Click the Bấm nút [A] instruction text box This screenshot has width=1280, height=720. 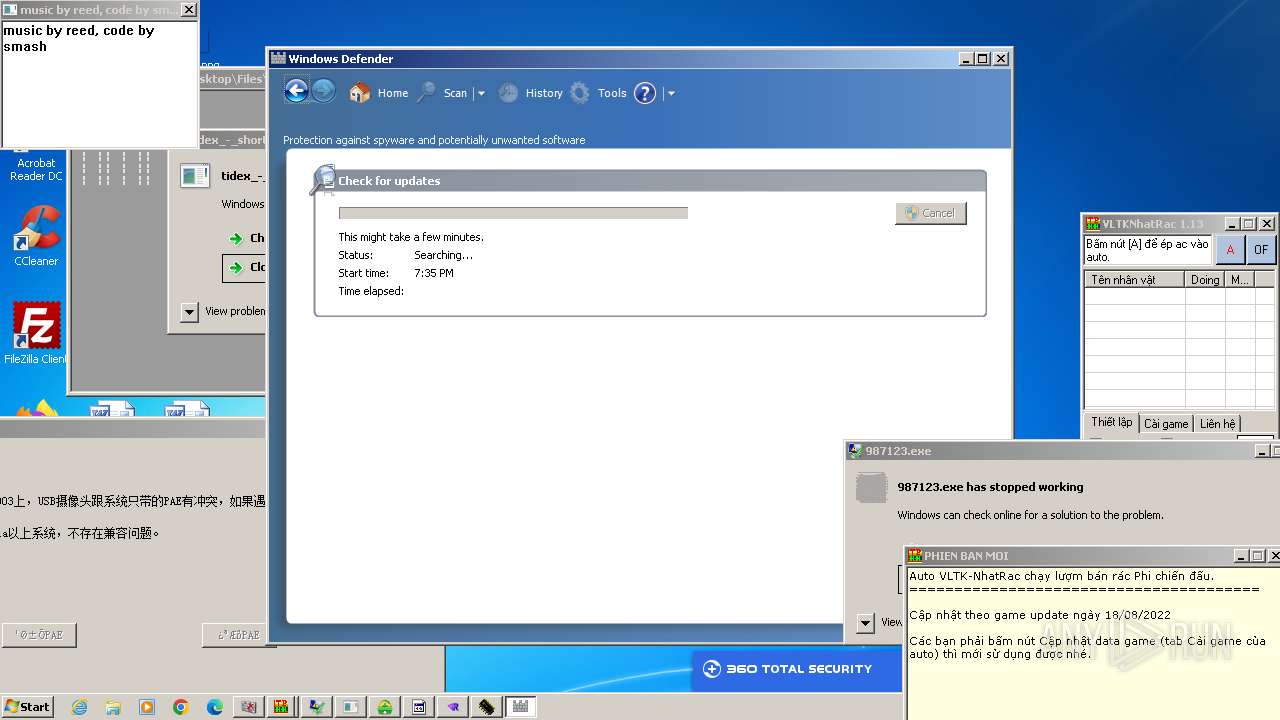coord(1148,250)
